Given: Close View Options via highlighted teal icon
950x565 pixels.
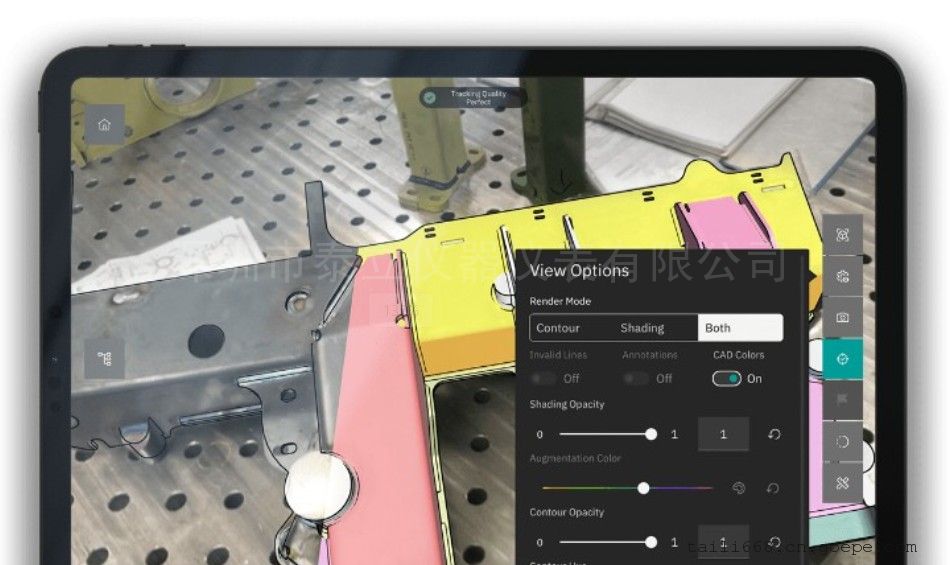Looking at the screenshot, I should click(842, 359).
